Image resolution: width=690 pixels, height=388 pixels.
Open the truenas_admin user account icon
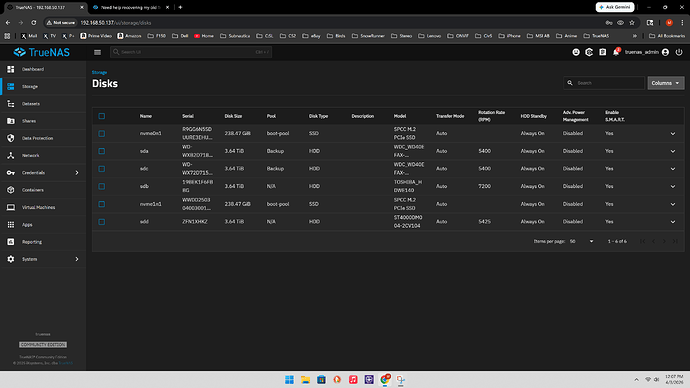click(665, 52)
